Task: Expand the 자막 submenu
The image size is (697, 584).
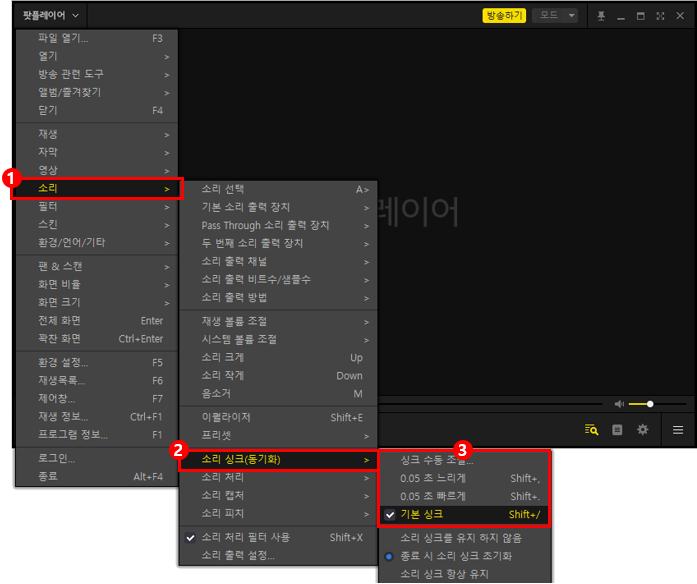Action: [x=97, y=152]
